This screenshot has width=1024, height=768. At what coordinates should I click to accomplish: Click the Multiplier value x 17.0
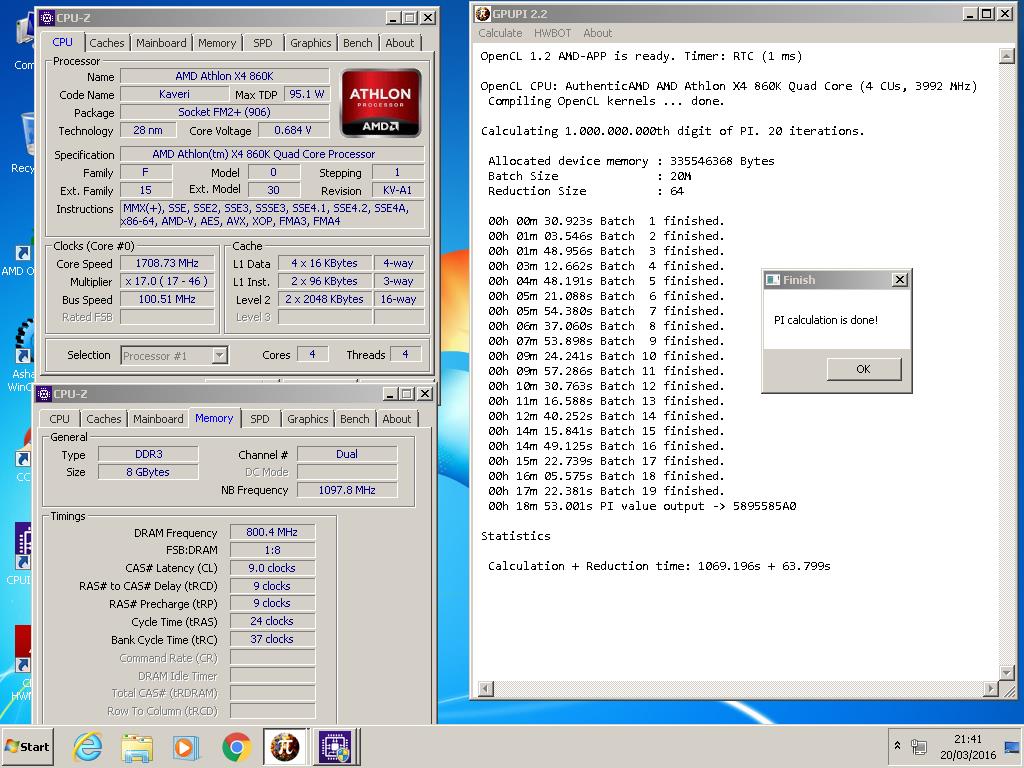pyautogui.click(x=167, y=281)
